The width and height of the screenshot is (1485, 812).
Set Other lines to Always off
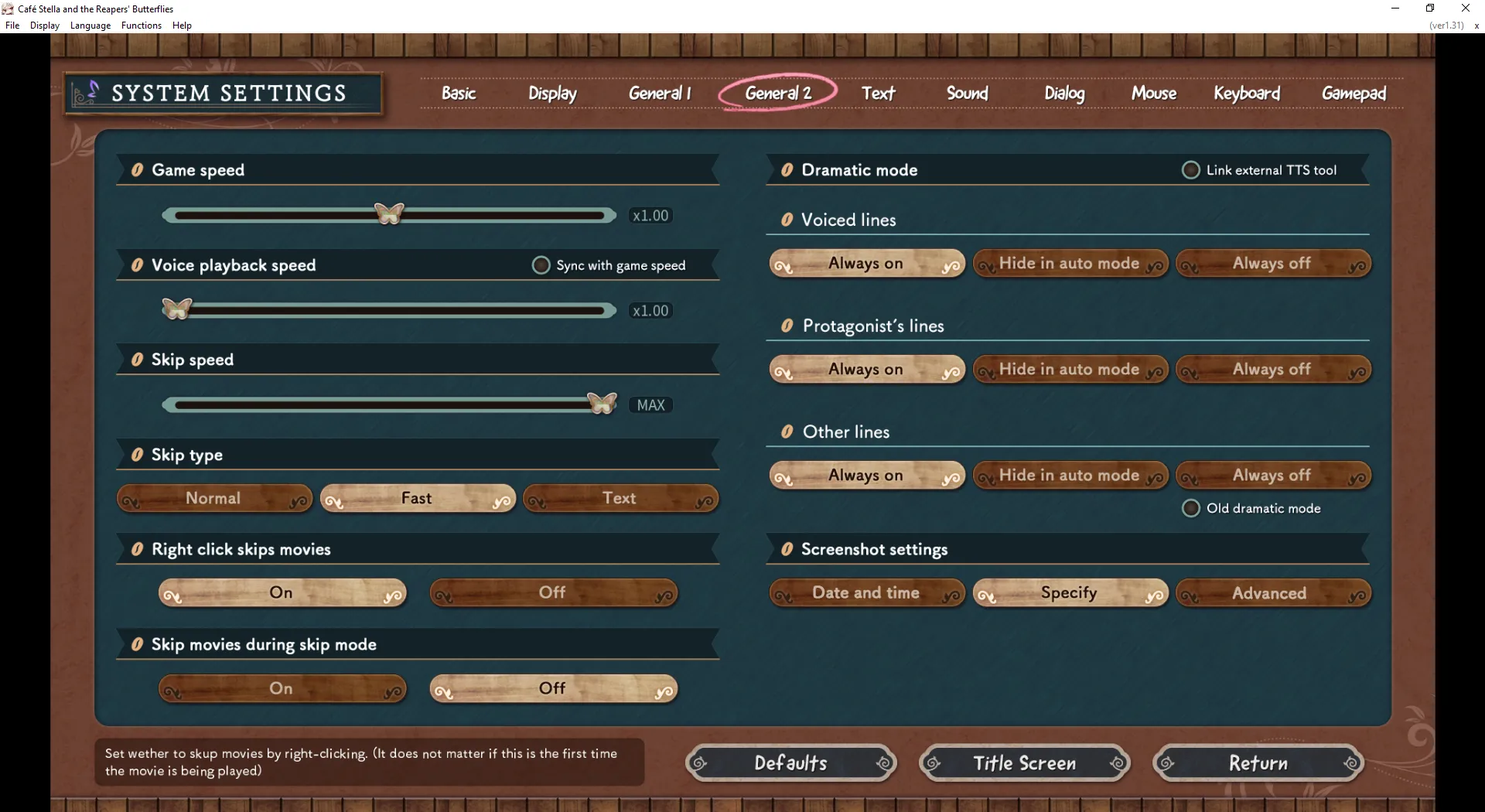tap(1273, 476)
